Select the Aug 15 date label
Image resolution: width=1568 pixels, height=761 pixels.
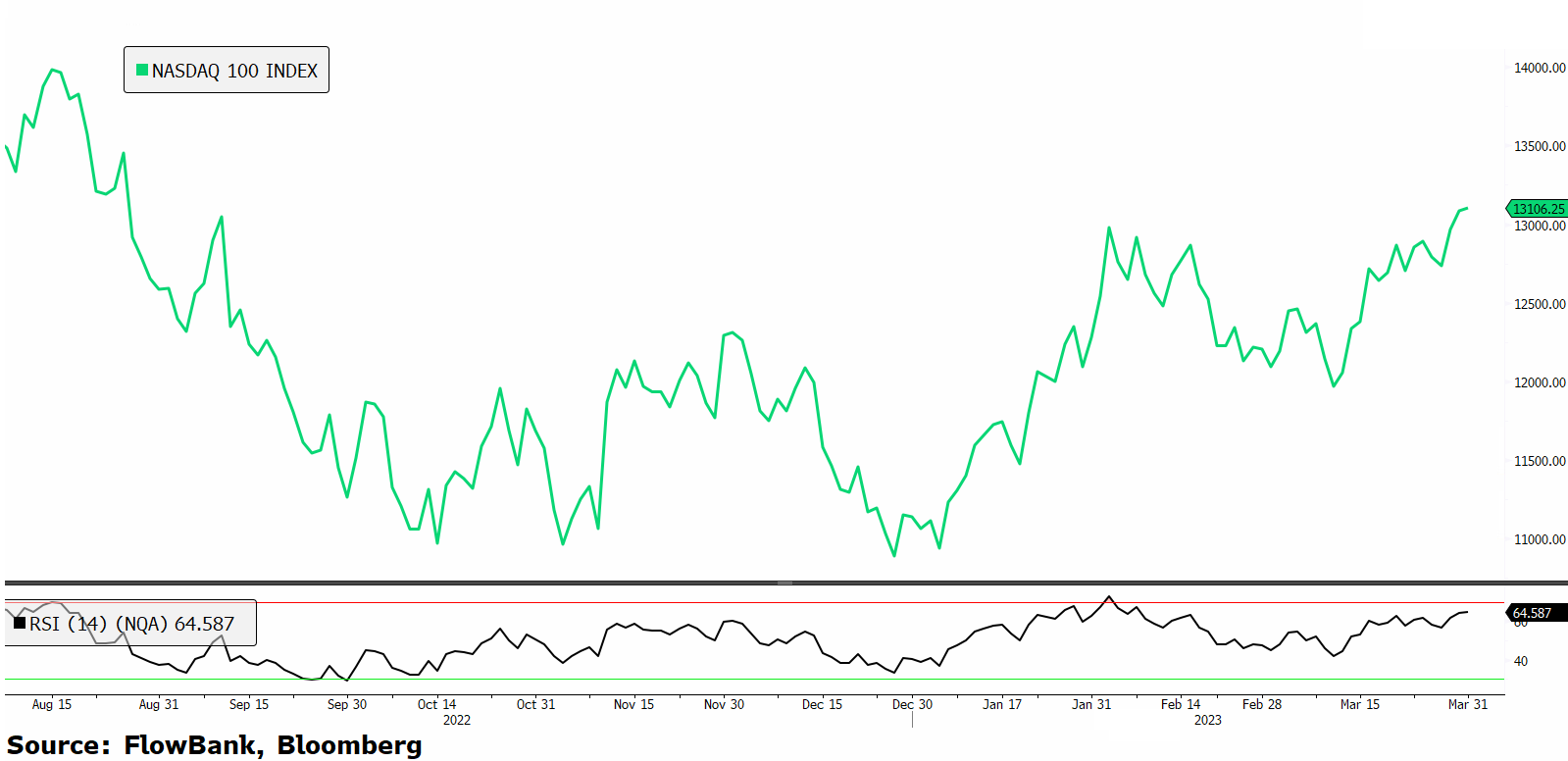pyautogui.click(x=52, y=704)
